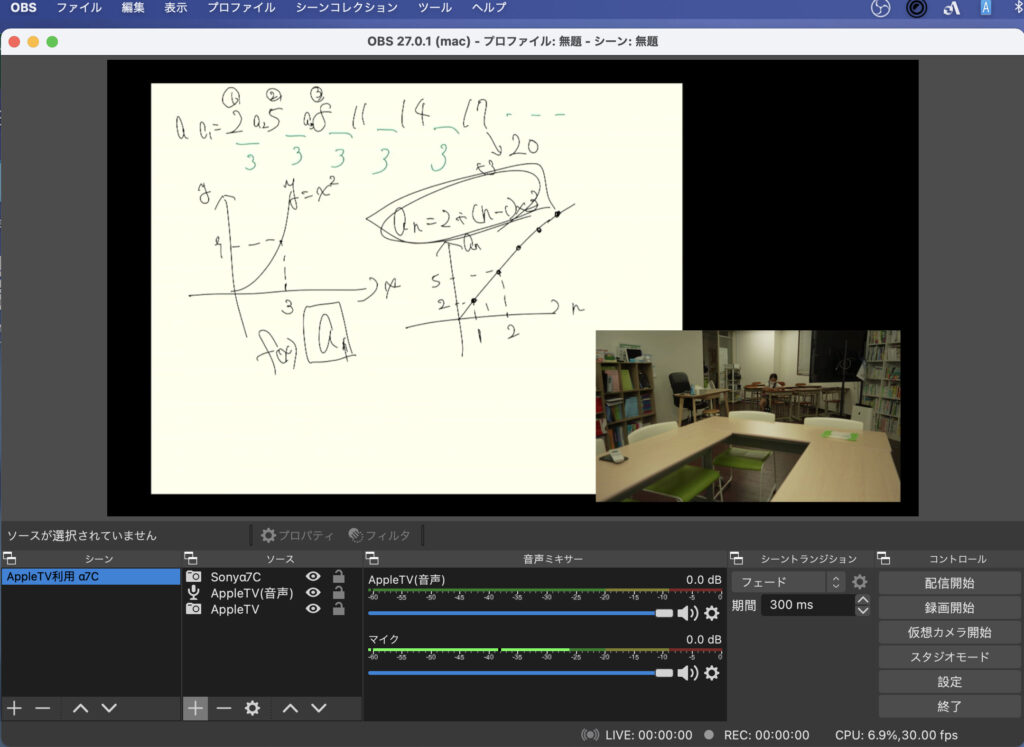Open transition settings gear icon

(859, 581)
